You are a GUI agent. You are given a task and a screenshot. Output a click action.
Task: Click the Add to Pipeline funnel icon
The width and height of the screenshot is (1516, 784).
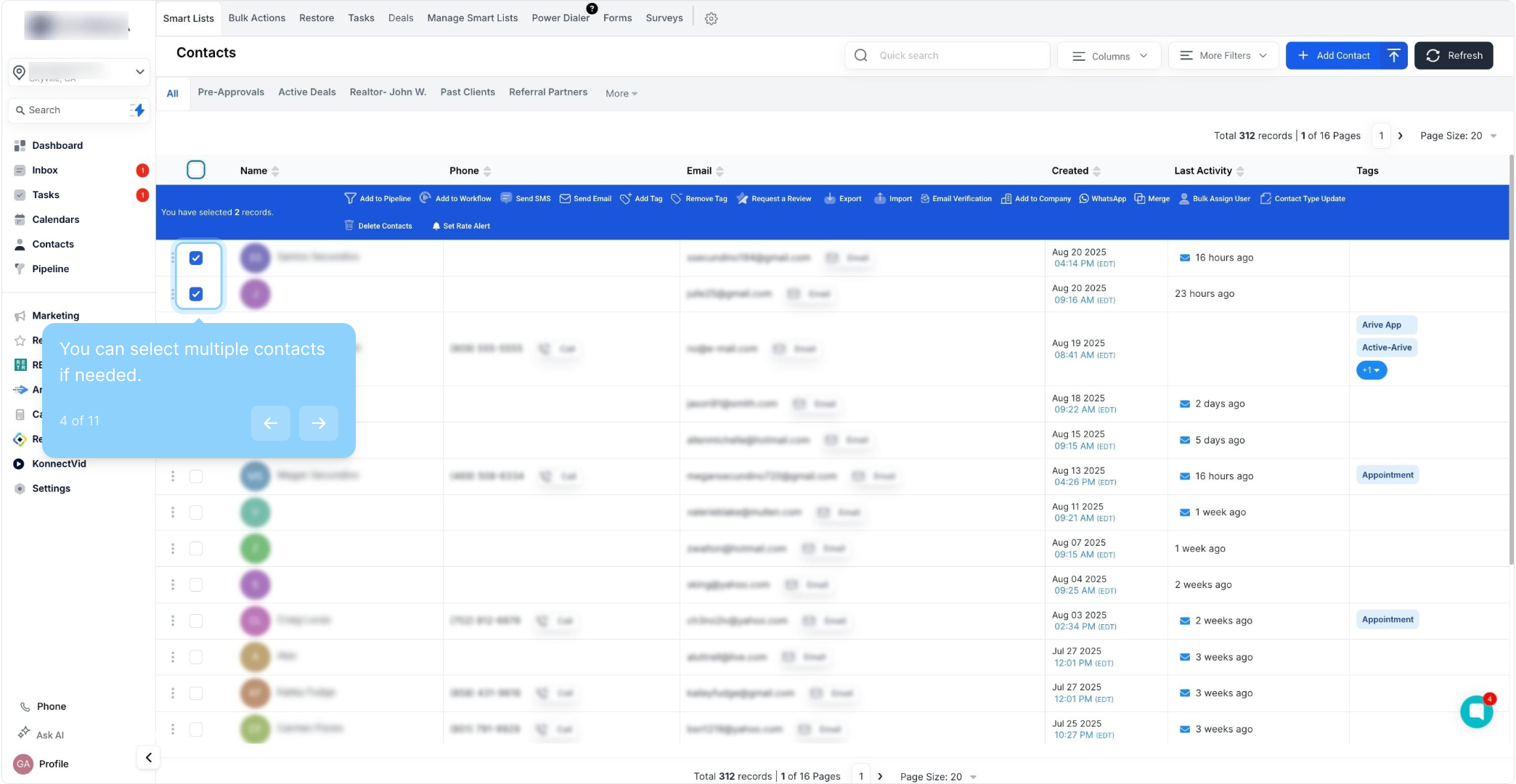[350, 198]
